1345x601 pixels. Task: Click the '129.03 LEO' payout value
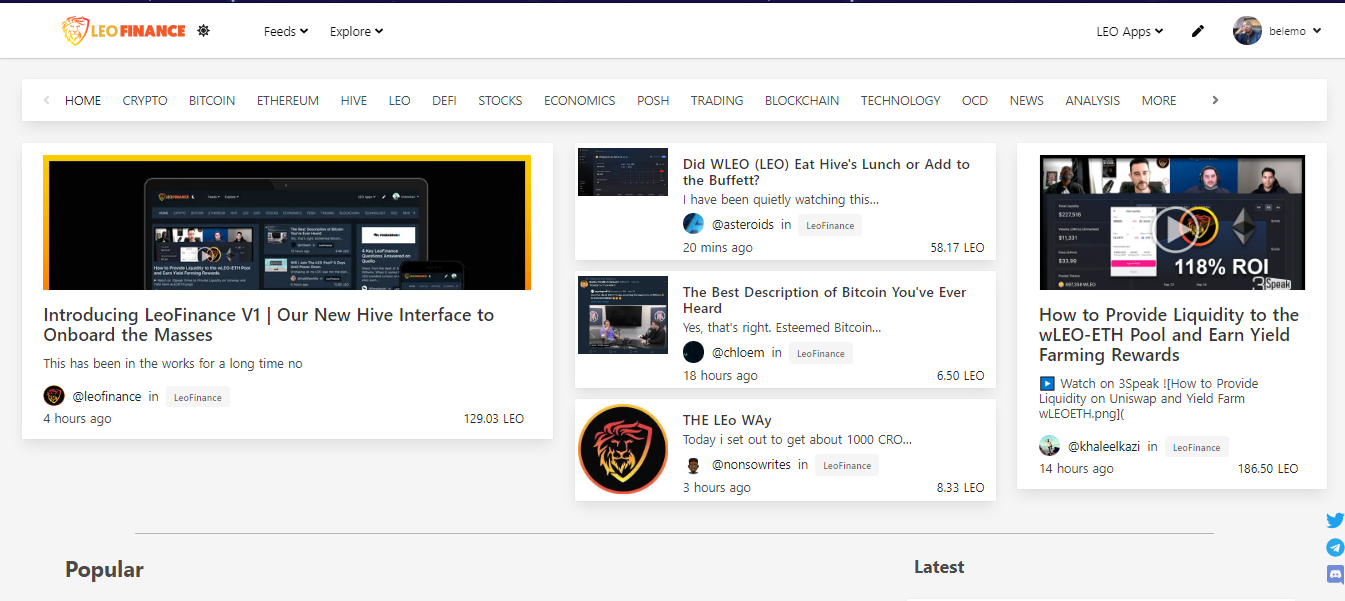pyautogui.click(x=494, y=419)
